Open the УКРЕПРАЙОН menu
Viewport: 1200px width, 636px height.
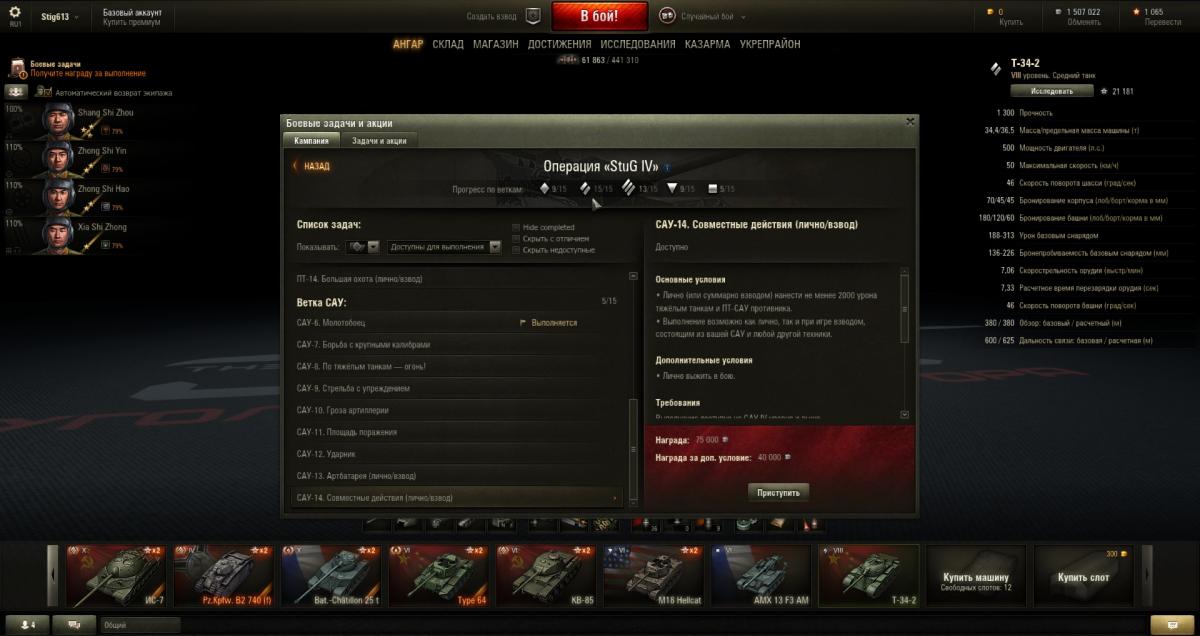[770, 44]
